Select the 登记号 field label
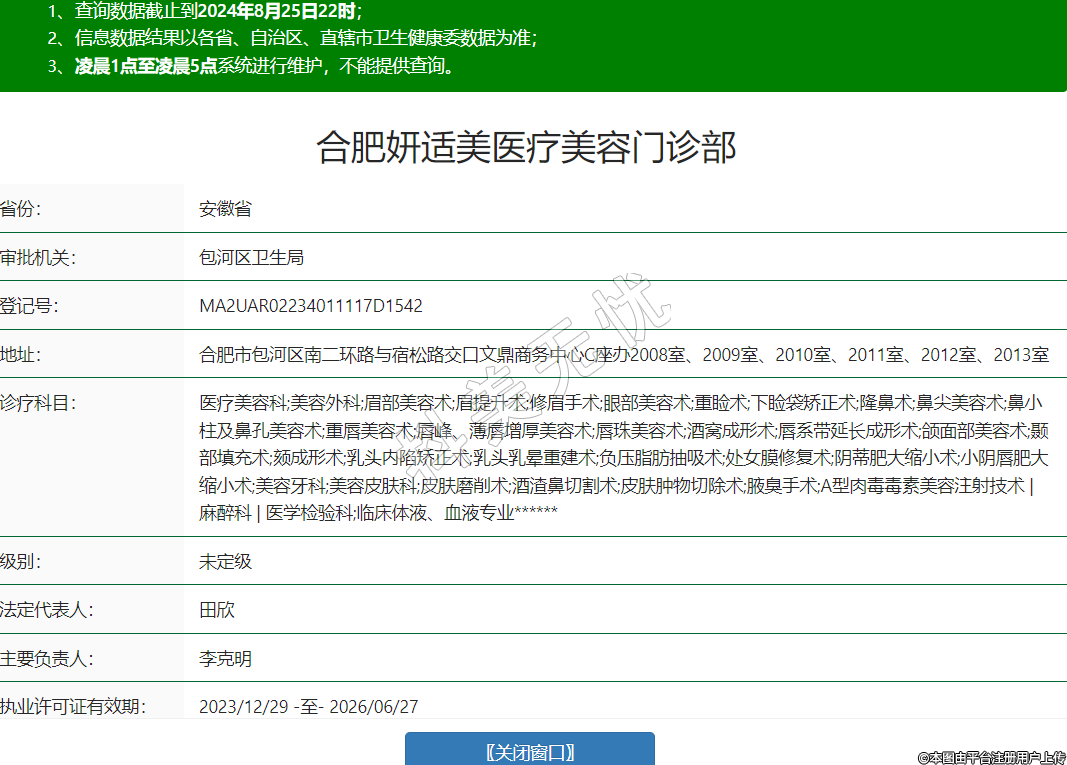Viewport: 1067px width, 765px height. point(30,306)
